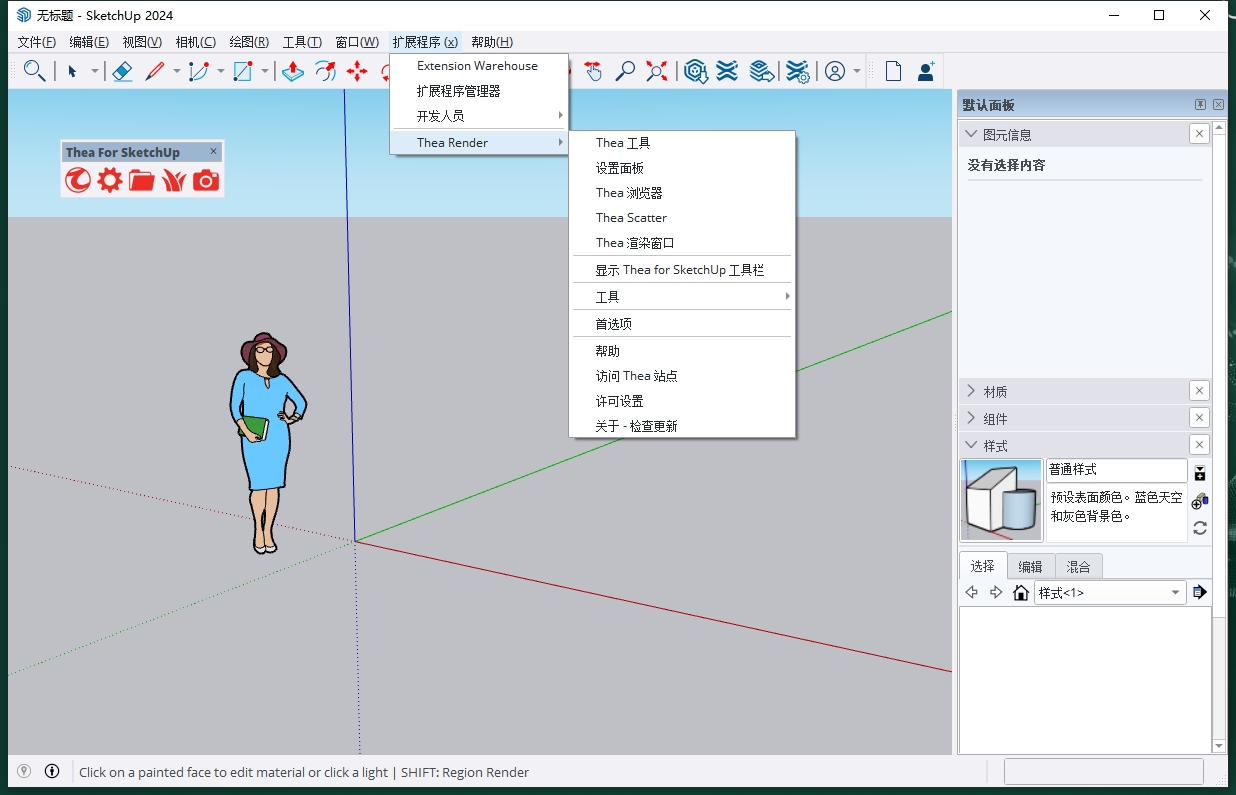Screen dimensions: 1236x795
Task: Go to the styles home icon
Action: point(1021,593)
